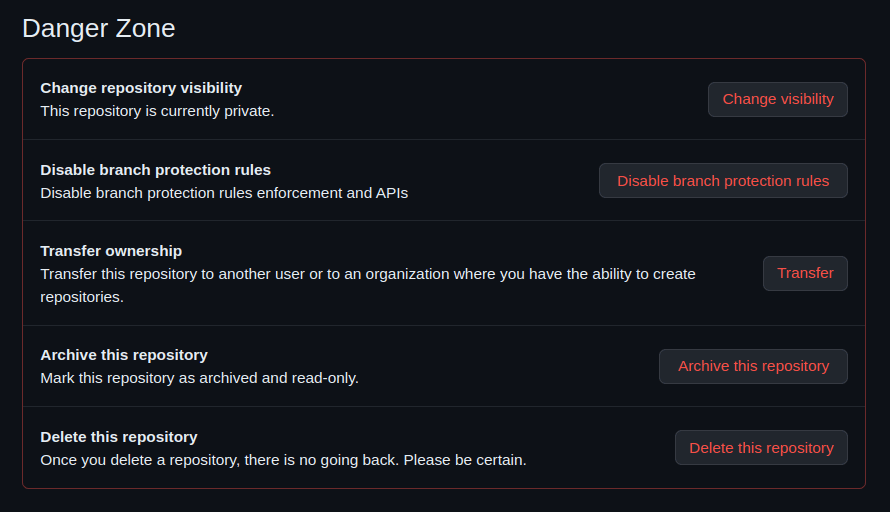This screenshot has height=512, width=890.
Task: Click the branch protection enforcement and APIs description
Action: (224, 193)
